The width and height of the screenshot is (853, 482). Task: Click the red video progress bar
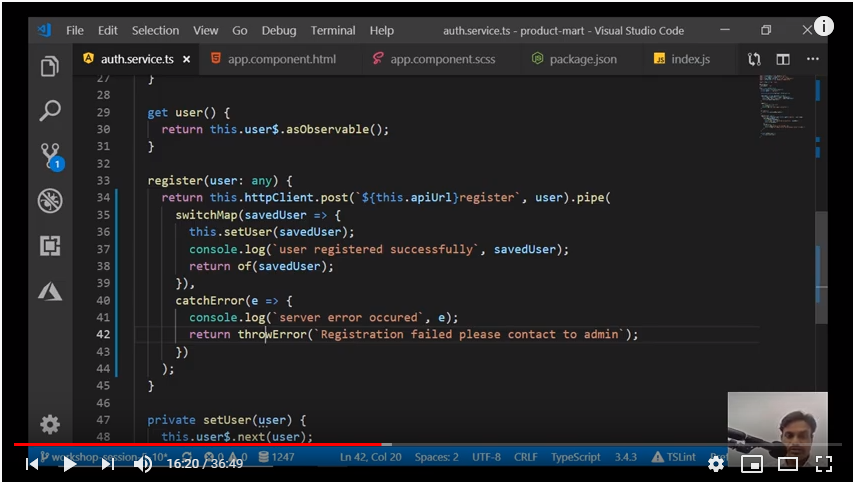(200, 444)
